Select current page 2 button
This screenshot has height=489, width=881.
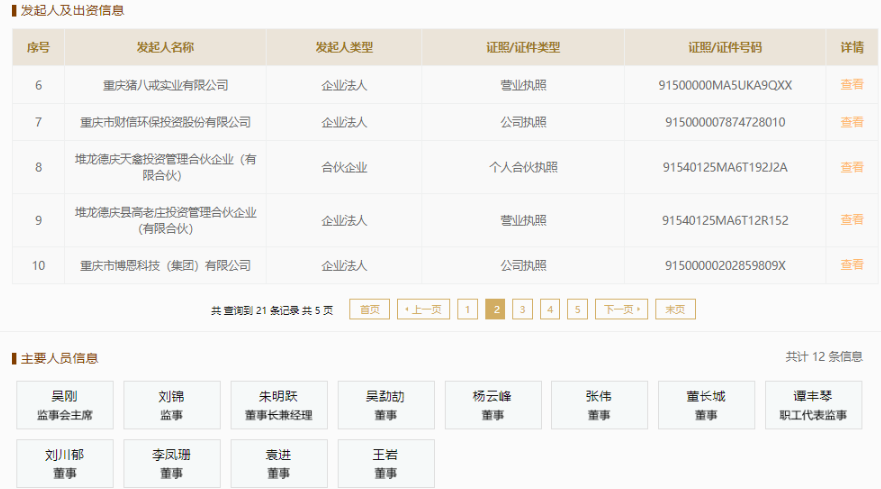(x=495, y=309)
